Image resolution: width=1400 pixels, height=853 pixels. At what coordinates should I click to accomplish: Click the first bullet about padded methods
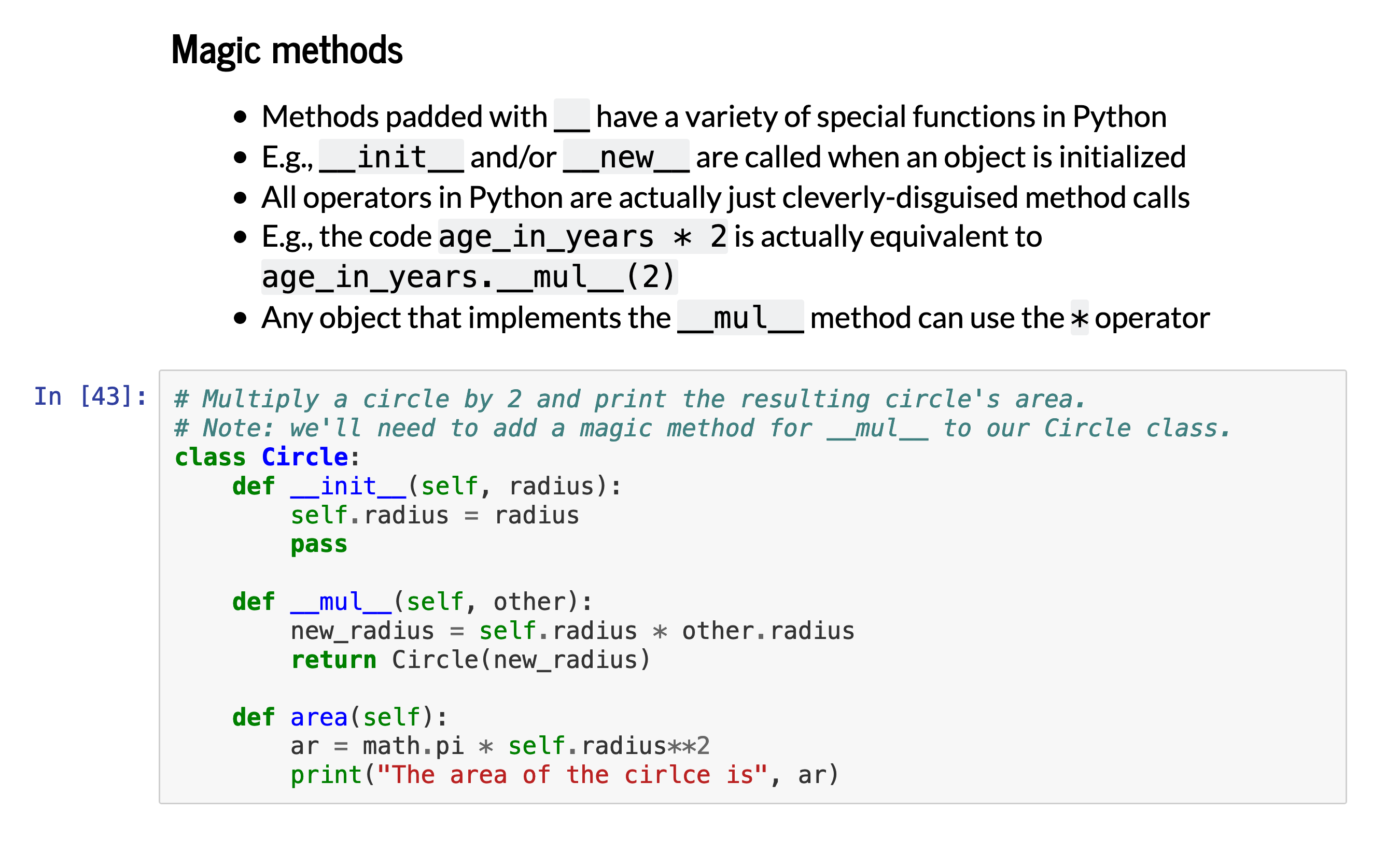[713, 117]
